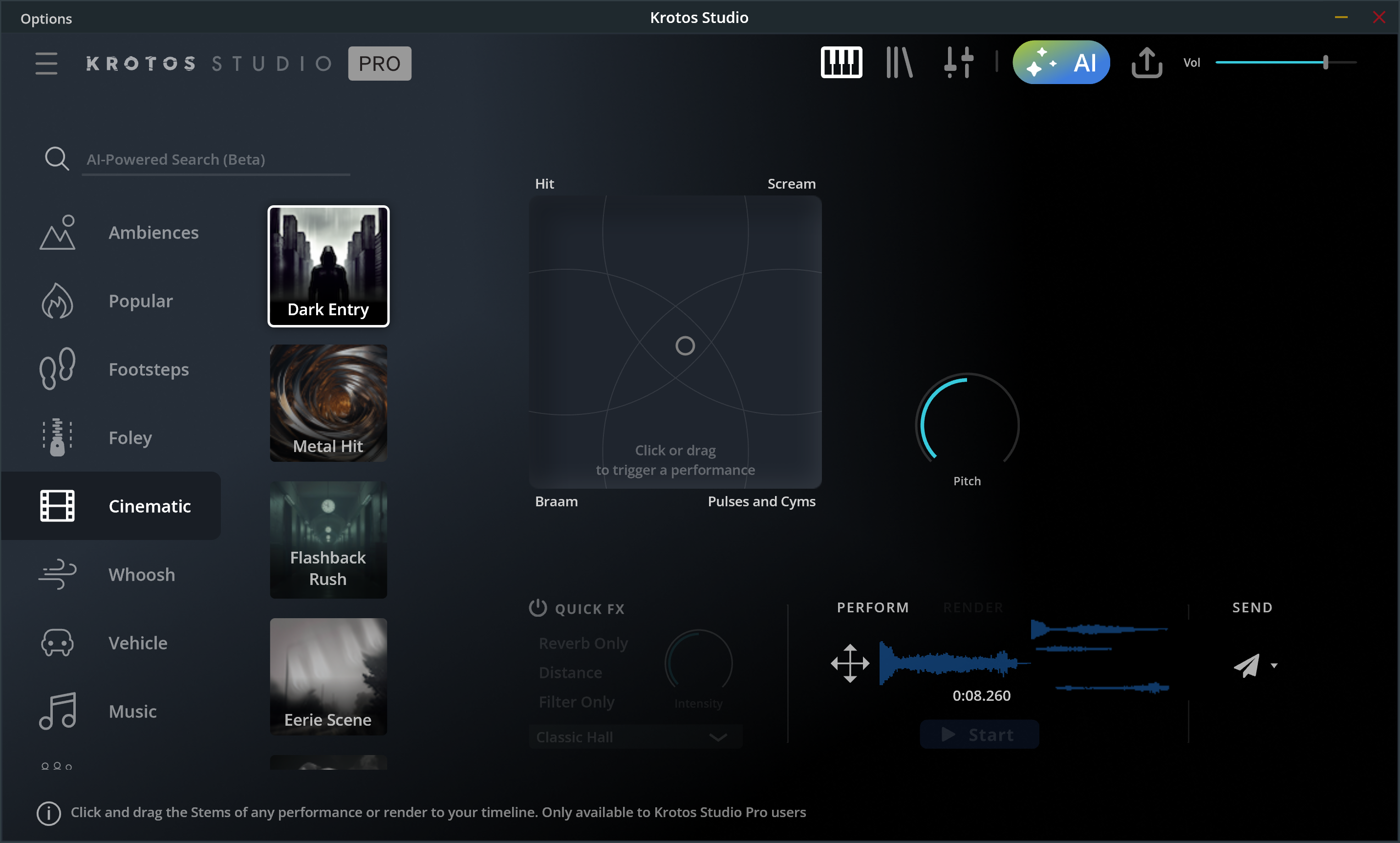Switch to the RENDER tab
The image size is (1400, 843).
[973, 607]
